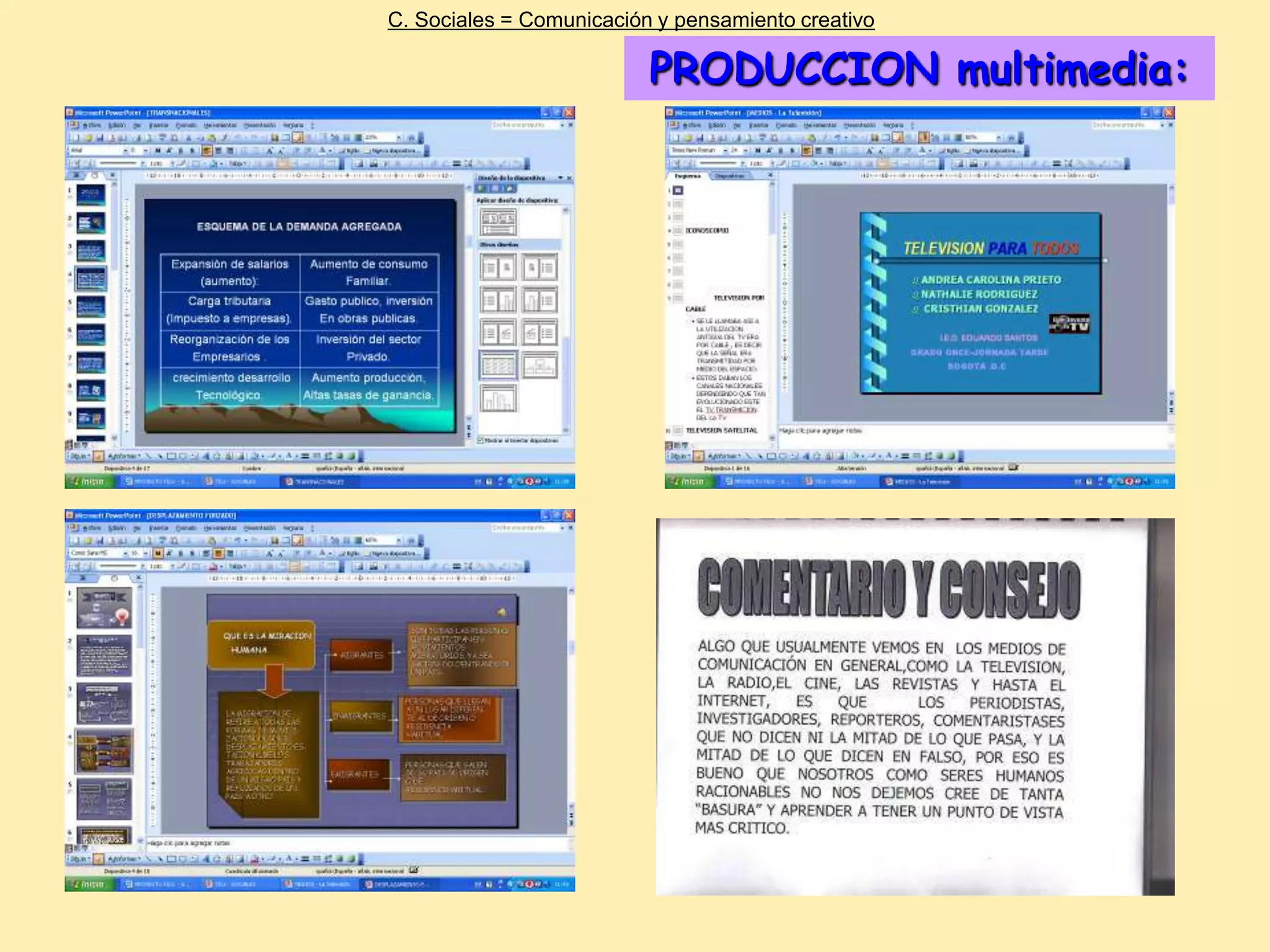Toggle align left in TRANSNACIONALES window
This screenshot has width=1270, height=952.
coord(207,151)
